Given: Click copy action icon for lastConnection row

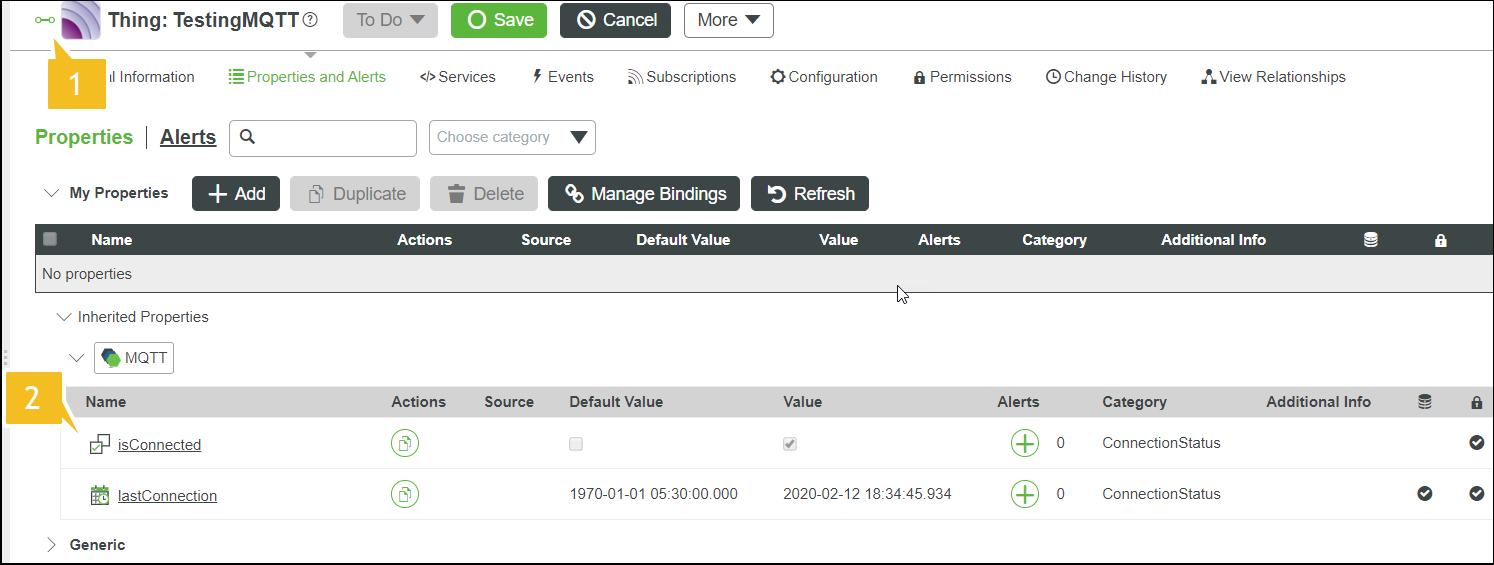Looking at the screenshot, I should [x=404, y=494].
